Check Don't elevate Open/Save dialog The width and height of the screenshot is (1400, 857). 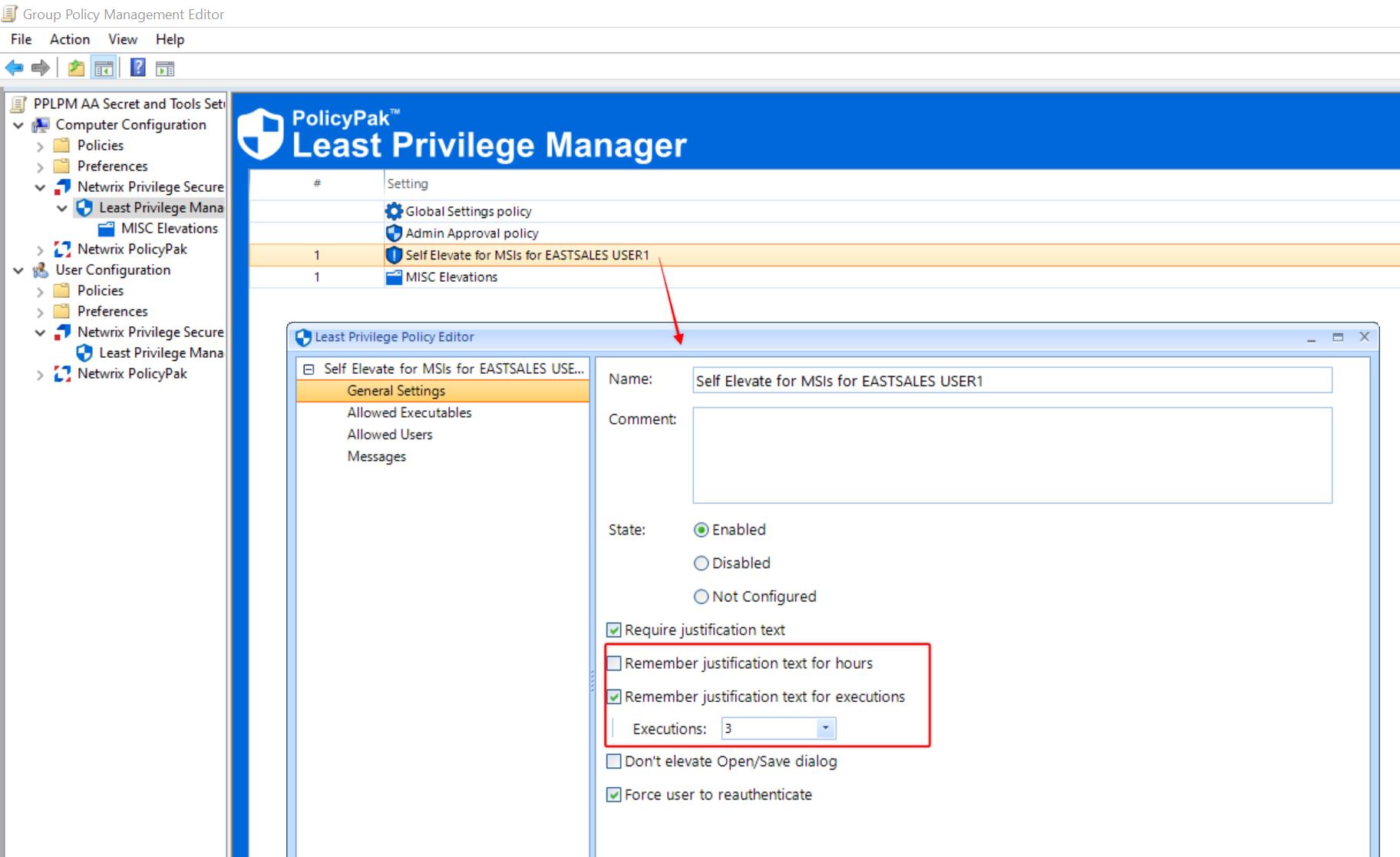614,762
